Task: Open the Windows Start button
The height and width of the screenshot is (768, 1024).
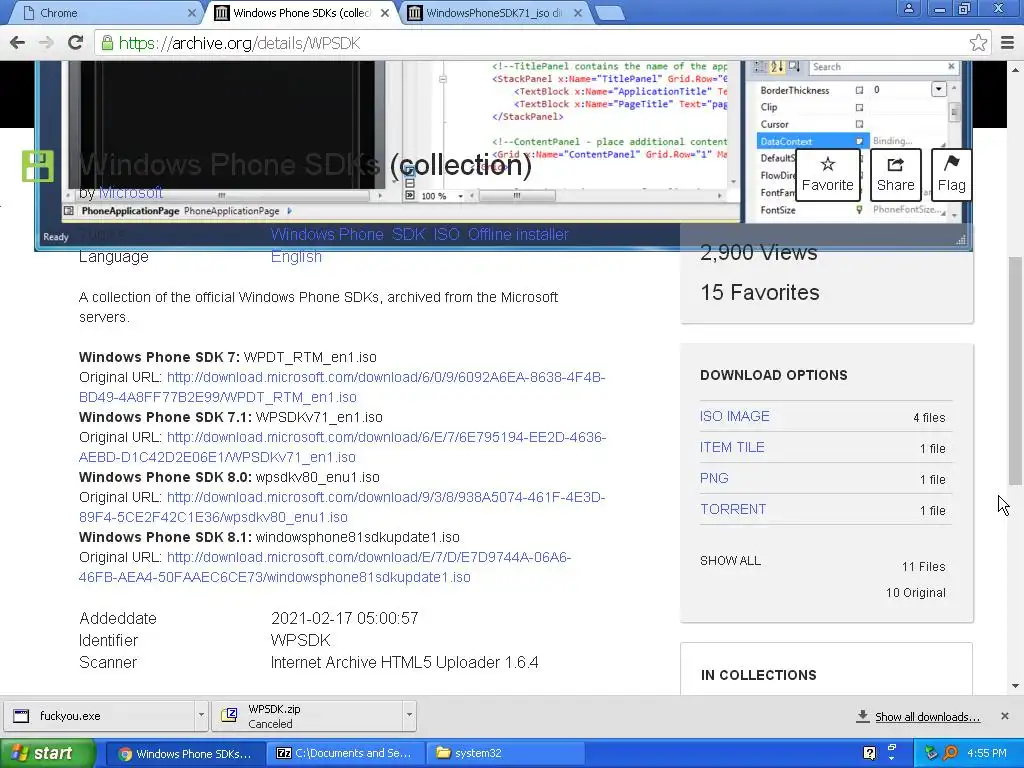Action: pos(47,753)
